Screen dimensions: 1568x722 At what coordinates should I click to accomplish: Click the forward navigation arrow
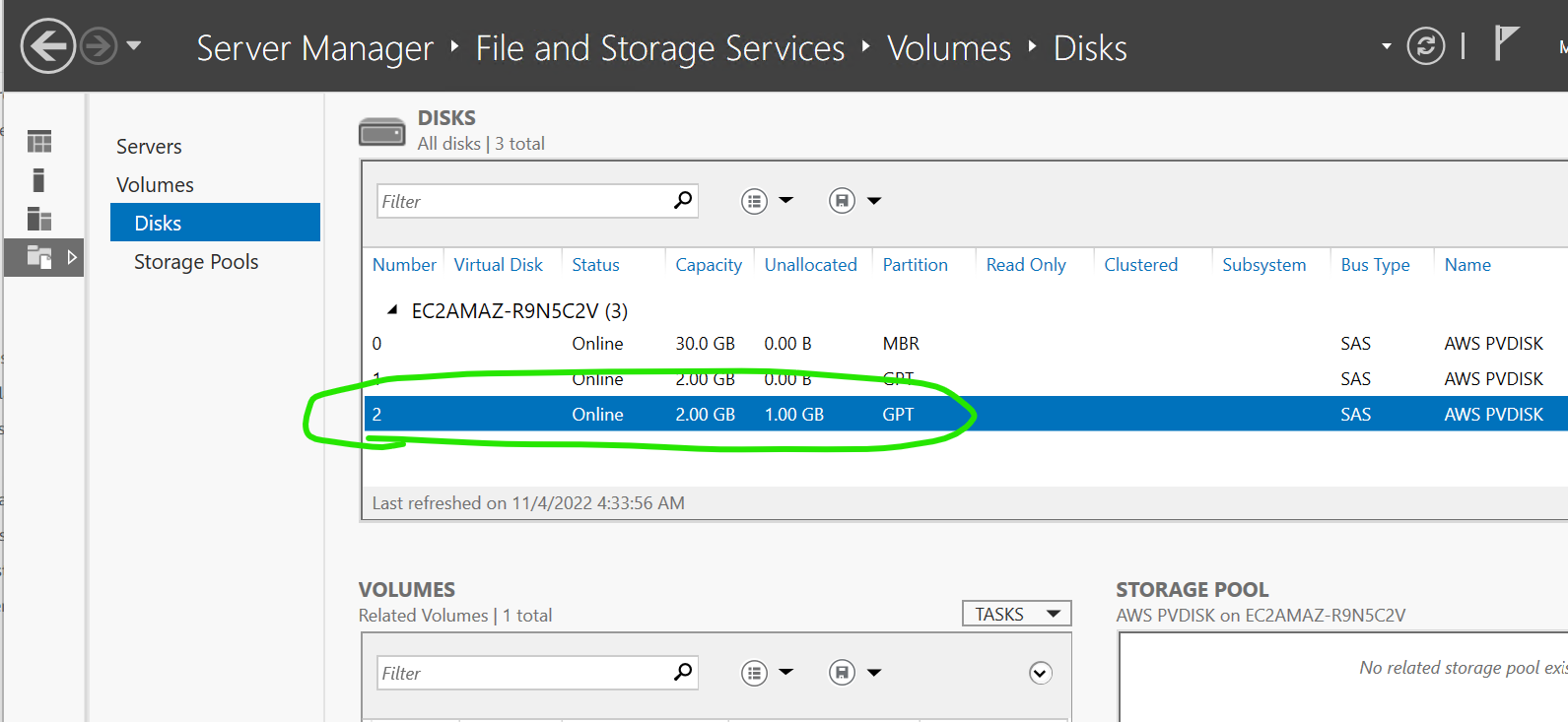point(99,46)
